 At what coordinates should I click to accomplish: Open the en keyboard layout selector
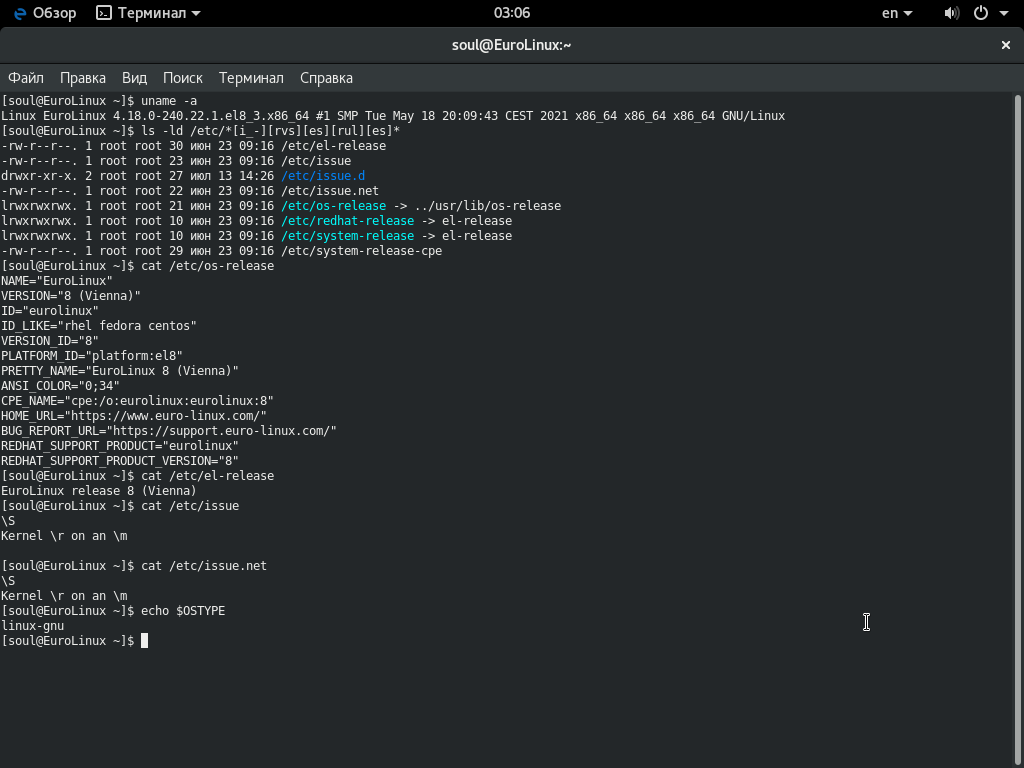(x=897, y=13)
